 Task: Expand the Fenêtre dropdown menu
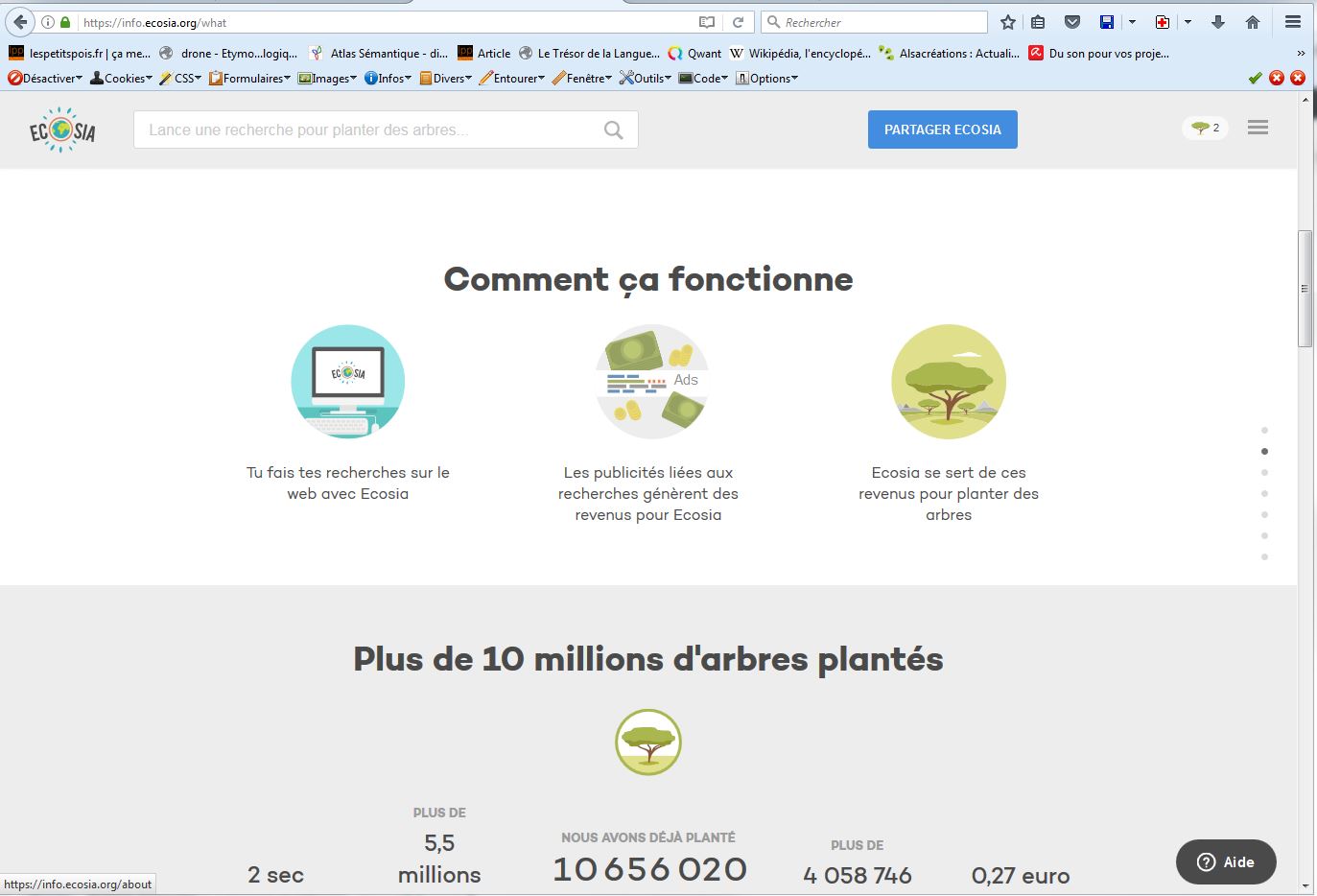coord(582,79)
